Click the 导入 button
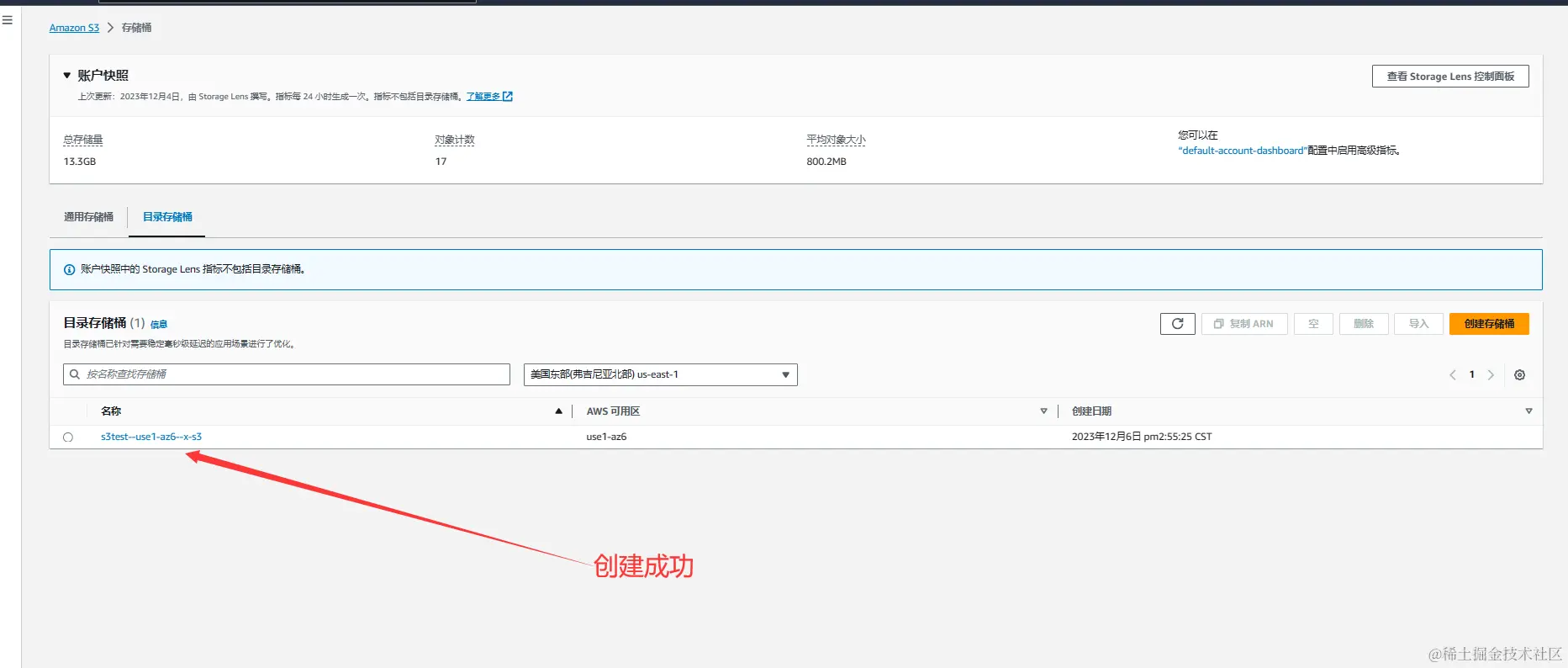The width and height of the screenshot is (1568, 668). 1418,324
